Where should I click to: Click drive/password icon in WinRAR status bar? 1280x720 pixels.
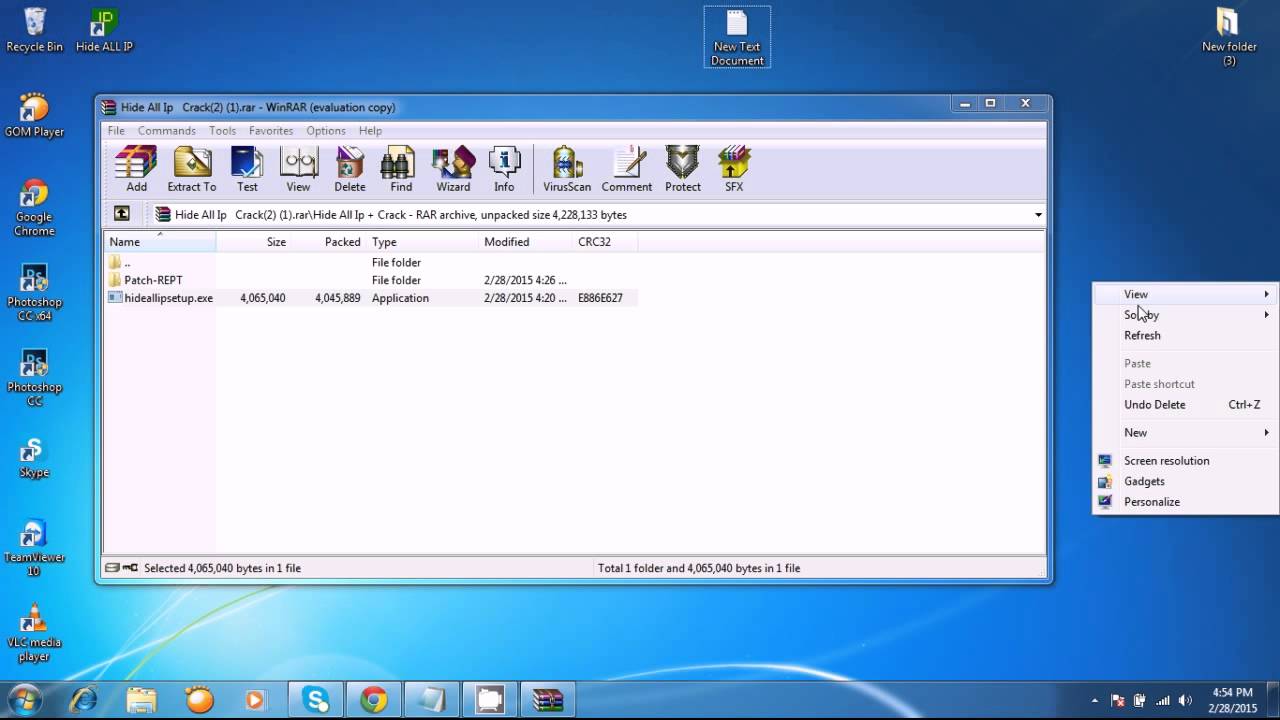122,568
